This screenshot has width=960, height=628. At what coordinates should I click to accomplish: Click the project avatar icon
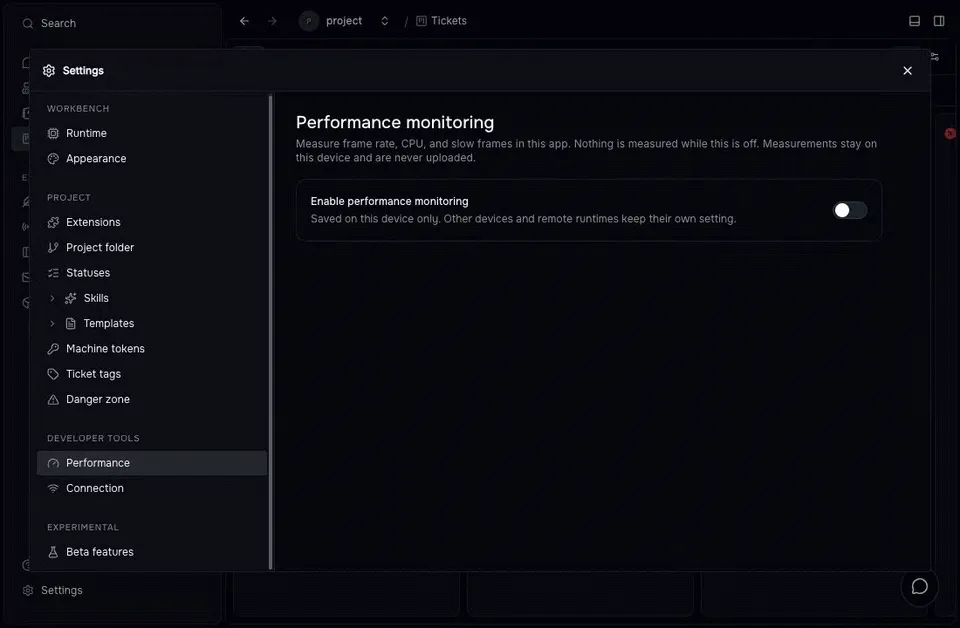tap(309, 21)
